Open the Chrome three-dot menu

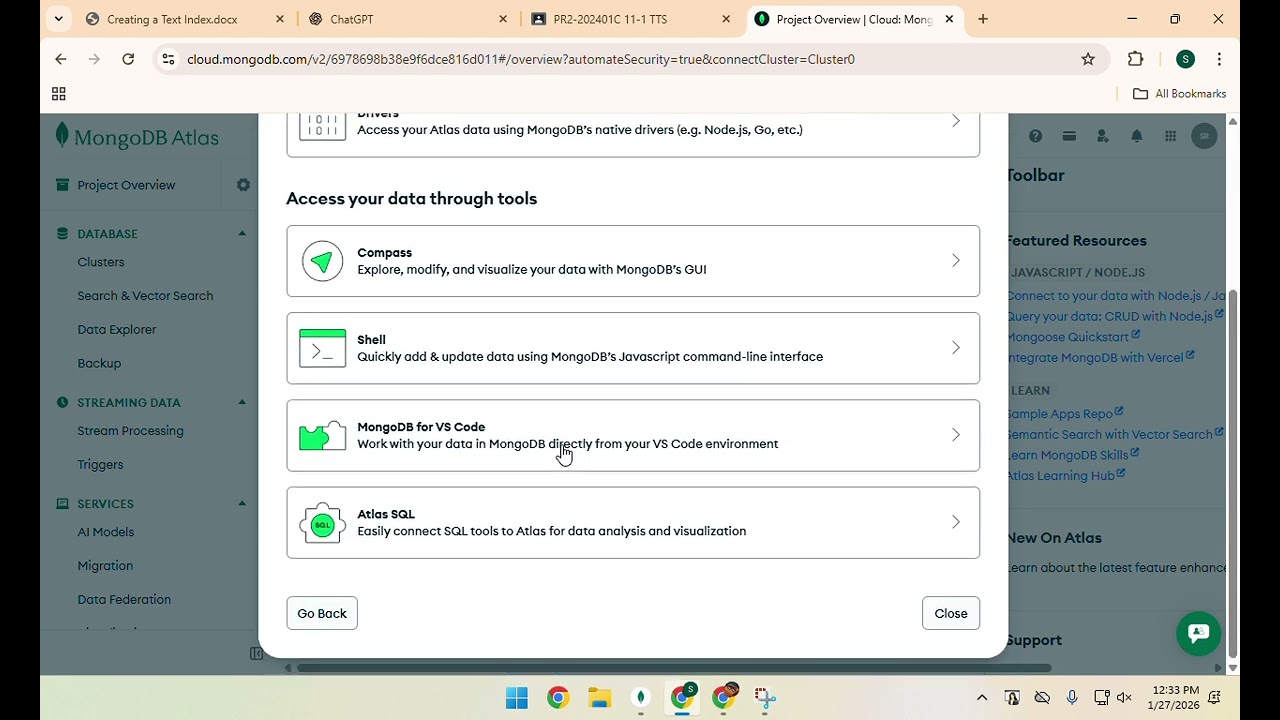1219,59
